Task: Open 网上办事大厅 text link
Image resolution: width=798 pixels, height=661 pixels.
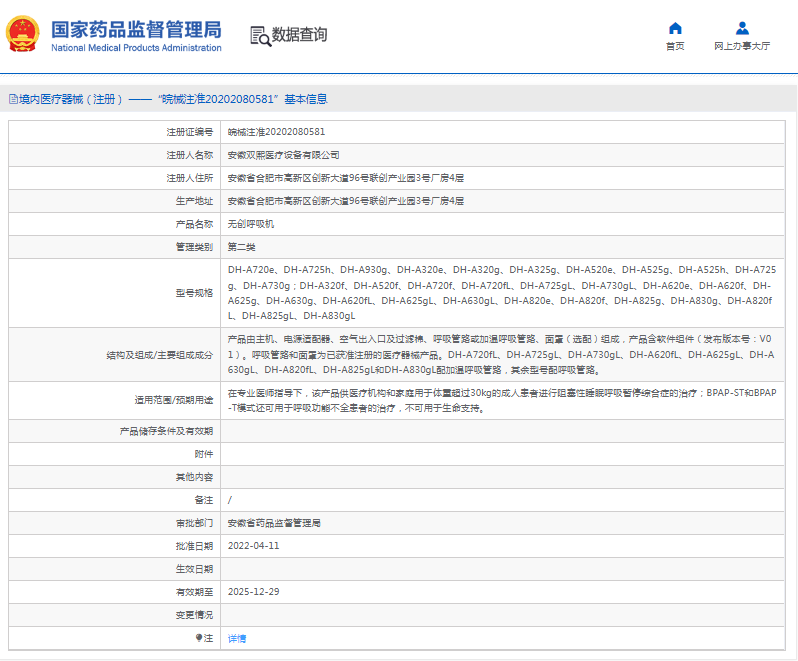Action: pos(742,46)
